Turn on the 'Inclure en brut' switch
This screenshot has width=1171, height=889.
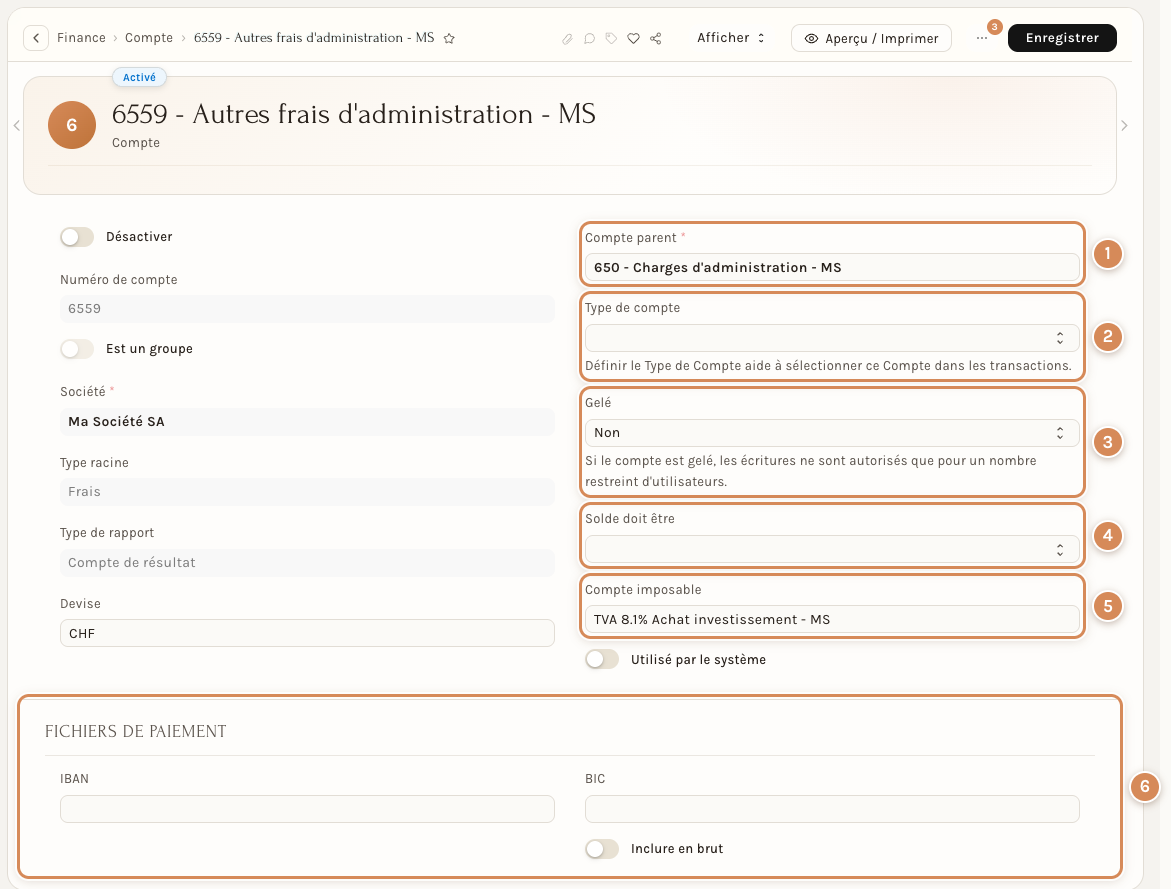click(602, 849)
